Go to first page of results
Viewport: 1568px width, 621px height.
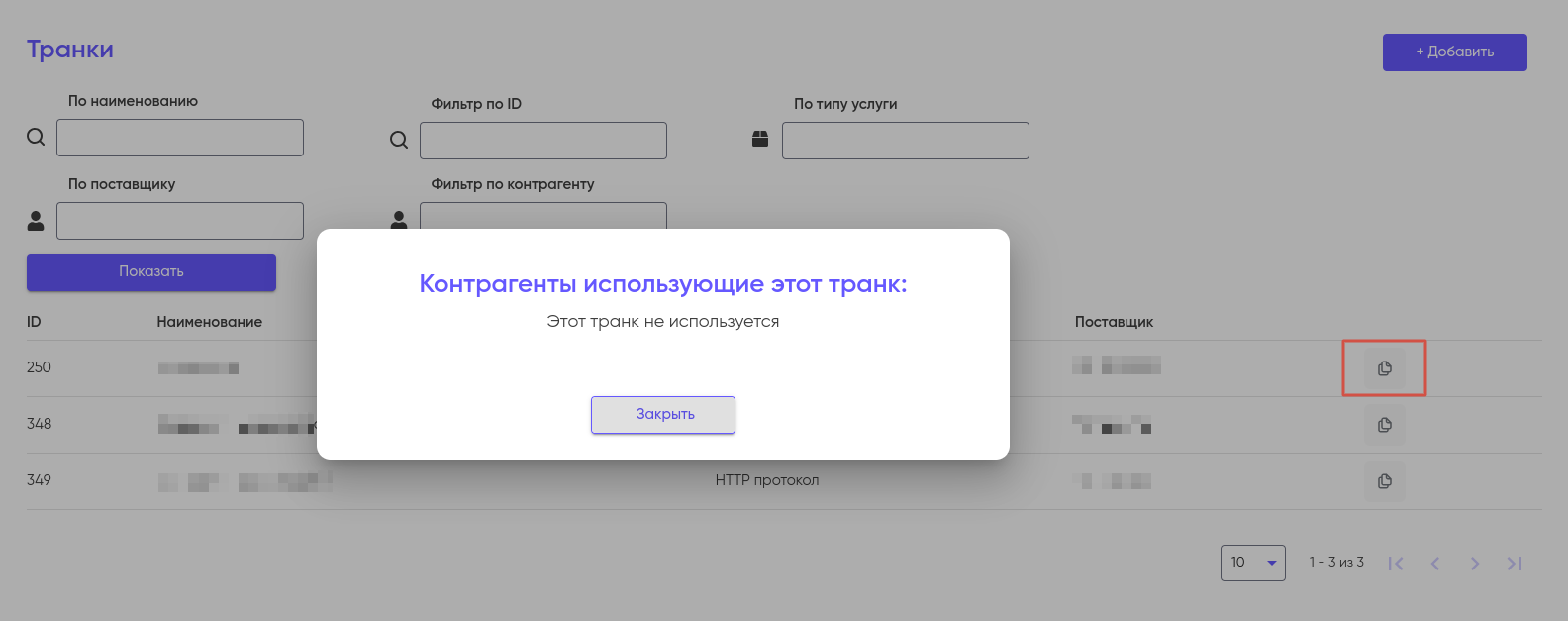[1396, 564]
